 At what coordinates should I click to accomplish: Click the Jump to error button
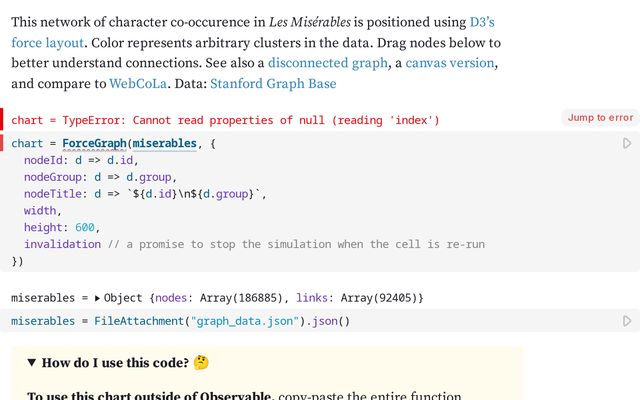coord(600,118)
